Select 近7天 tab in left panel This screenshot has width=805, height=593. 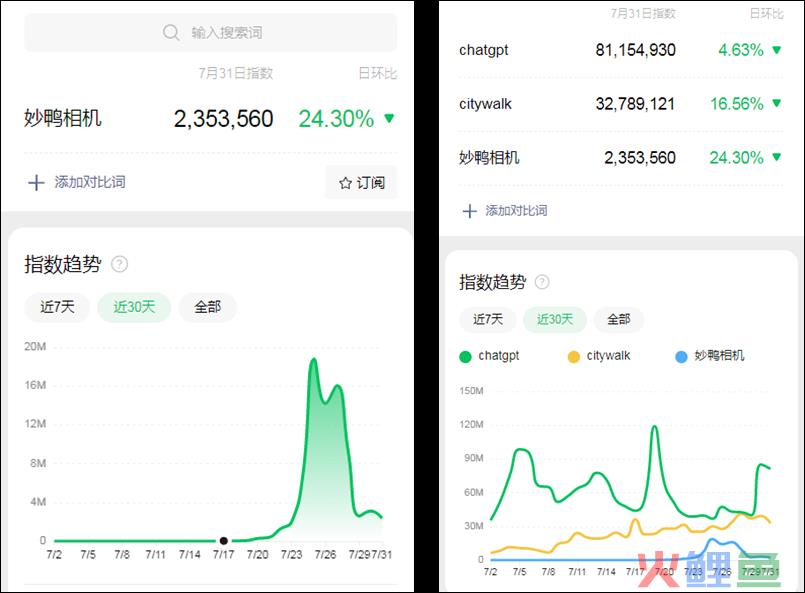click(x=57, y=307)
